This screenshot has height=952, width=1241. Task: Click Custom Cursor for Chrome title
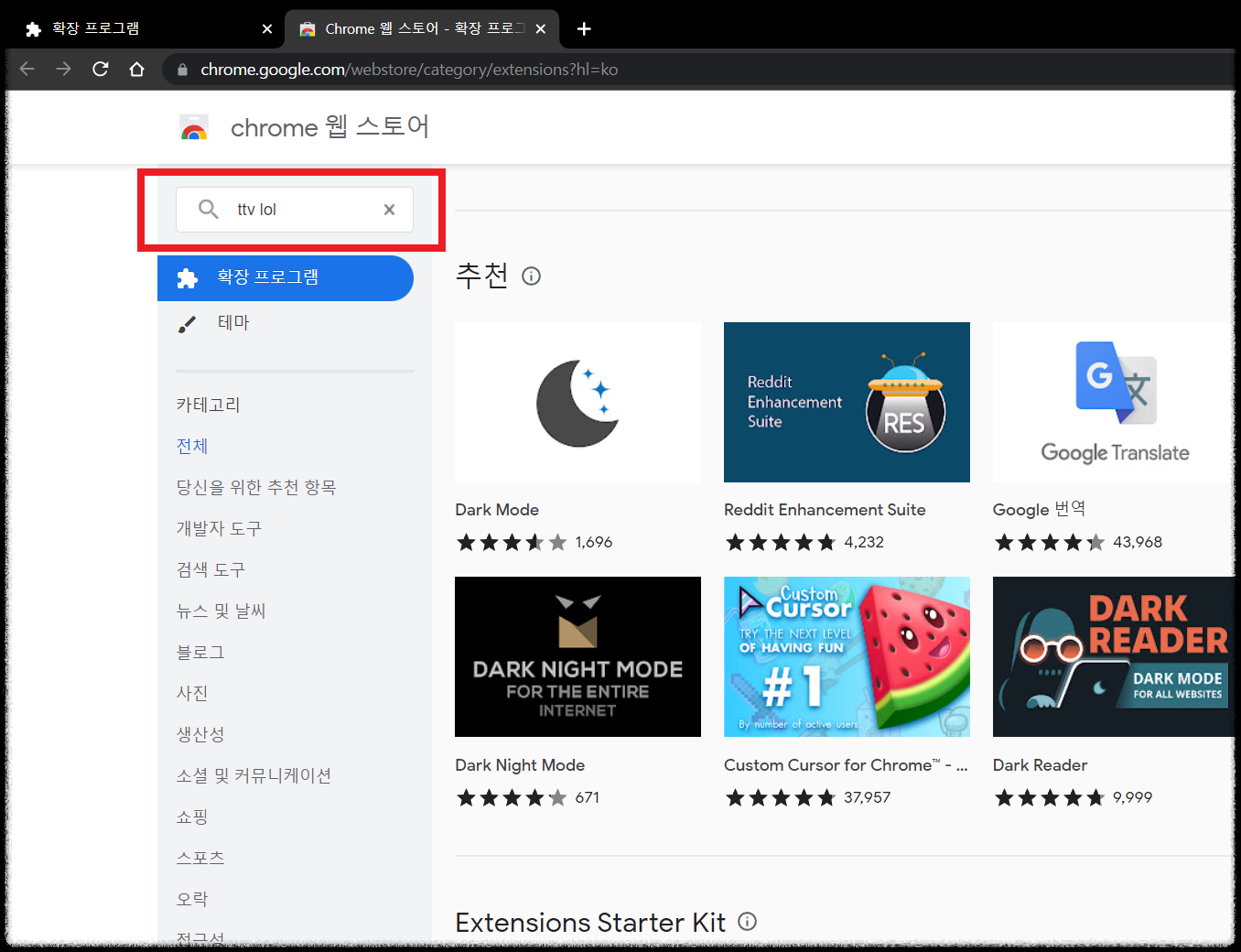tap(846, 765)
